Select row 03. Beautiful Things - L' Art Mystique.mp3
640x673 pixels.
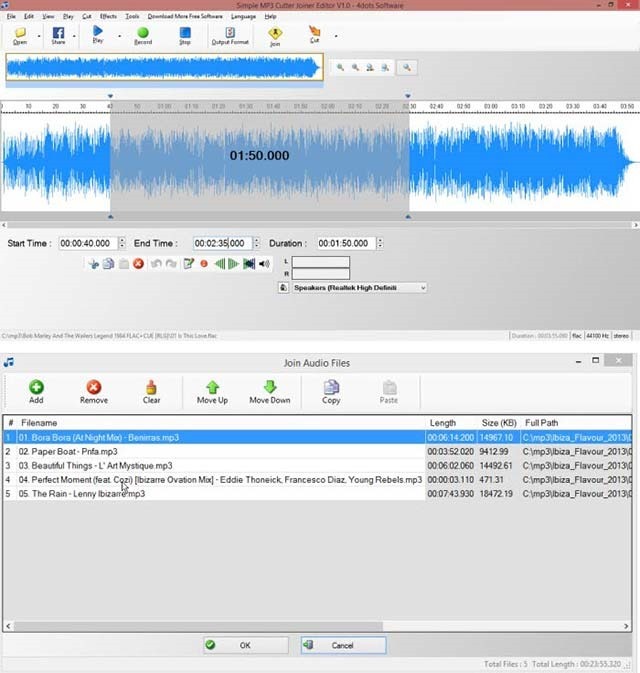tap(317, 466)
